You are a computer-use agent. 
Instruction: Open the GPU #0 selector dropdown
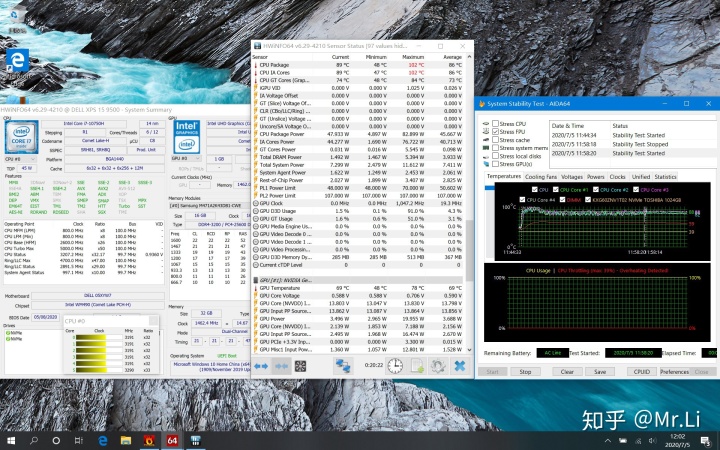coord(187,159)
